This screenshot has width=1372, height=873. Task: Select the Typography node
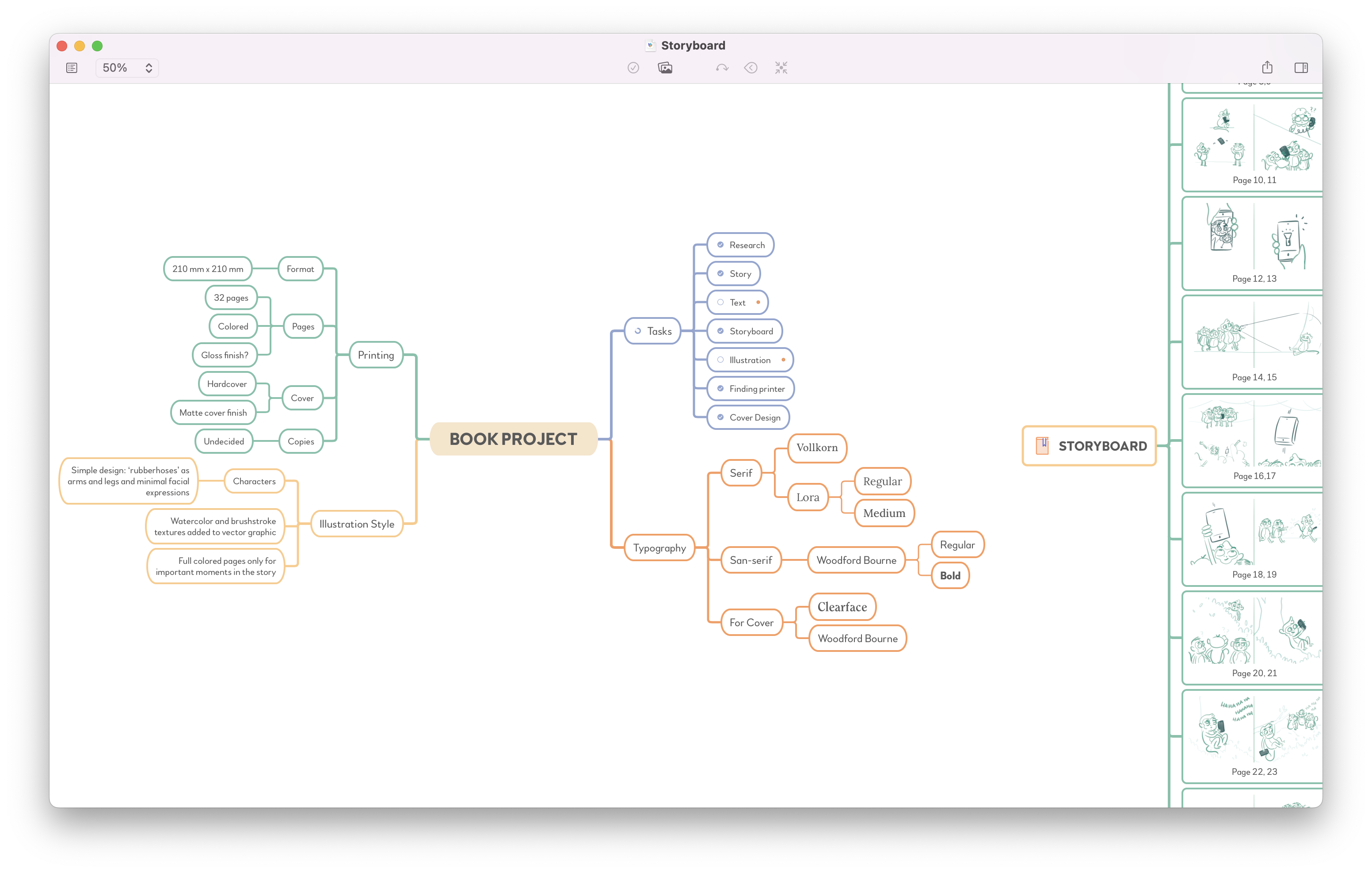(x=659, y=548)
